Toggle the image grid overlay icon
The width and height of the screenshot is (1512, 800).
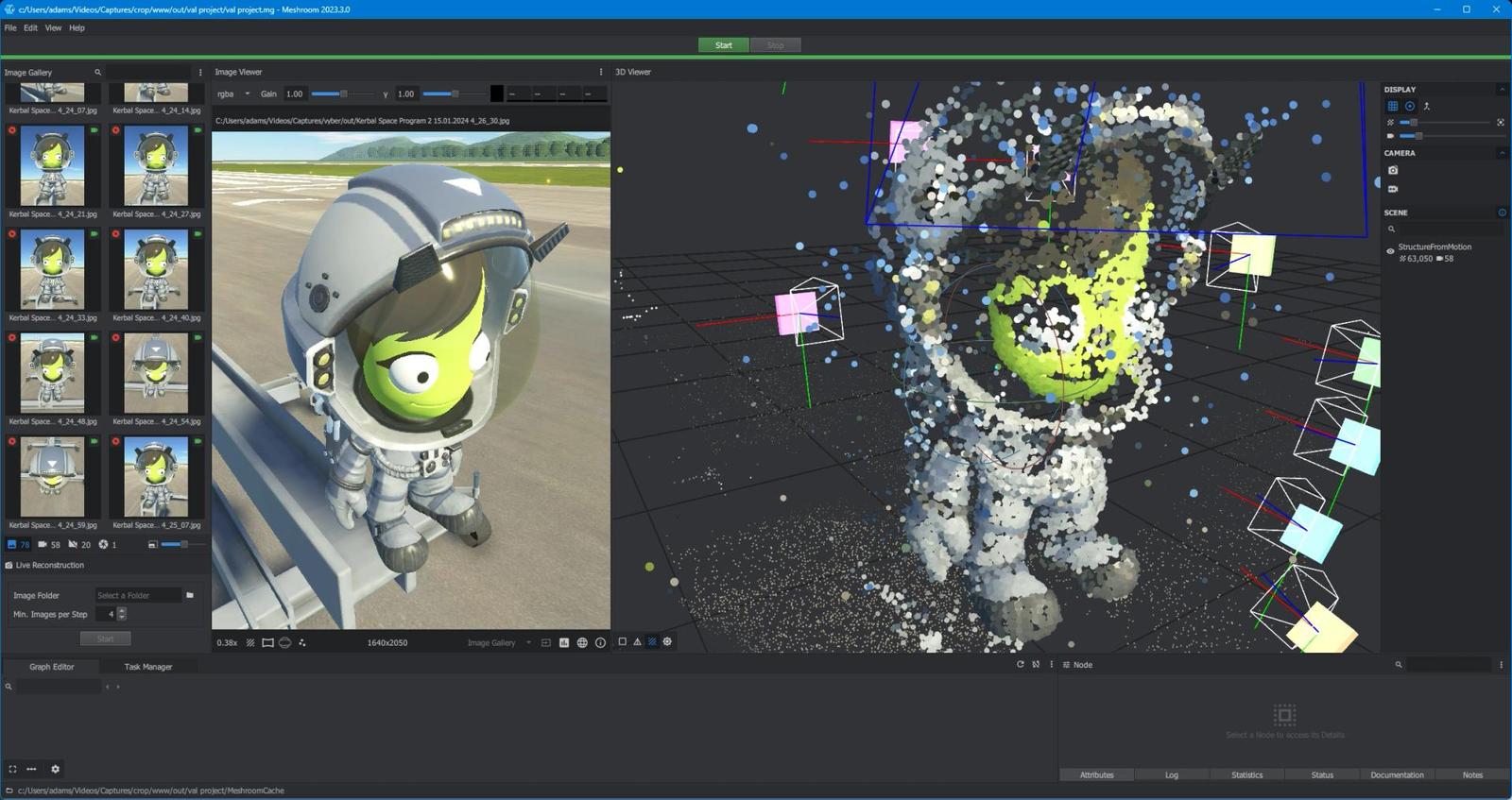coord(250,642)
